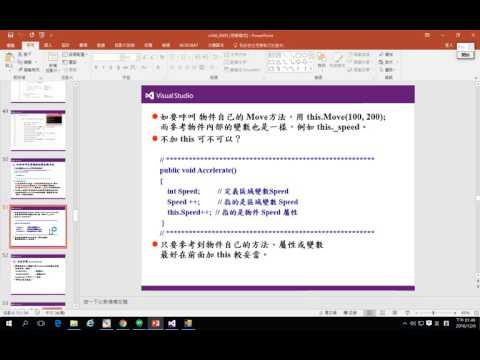The image size is (480, 360).
Task: Click the taskbar clock and date
Action: click(x=466, y=323)
